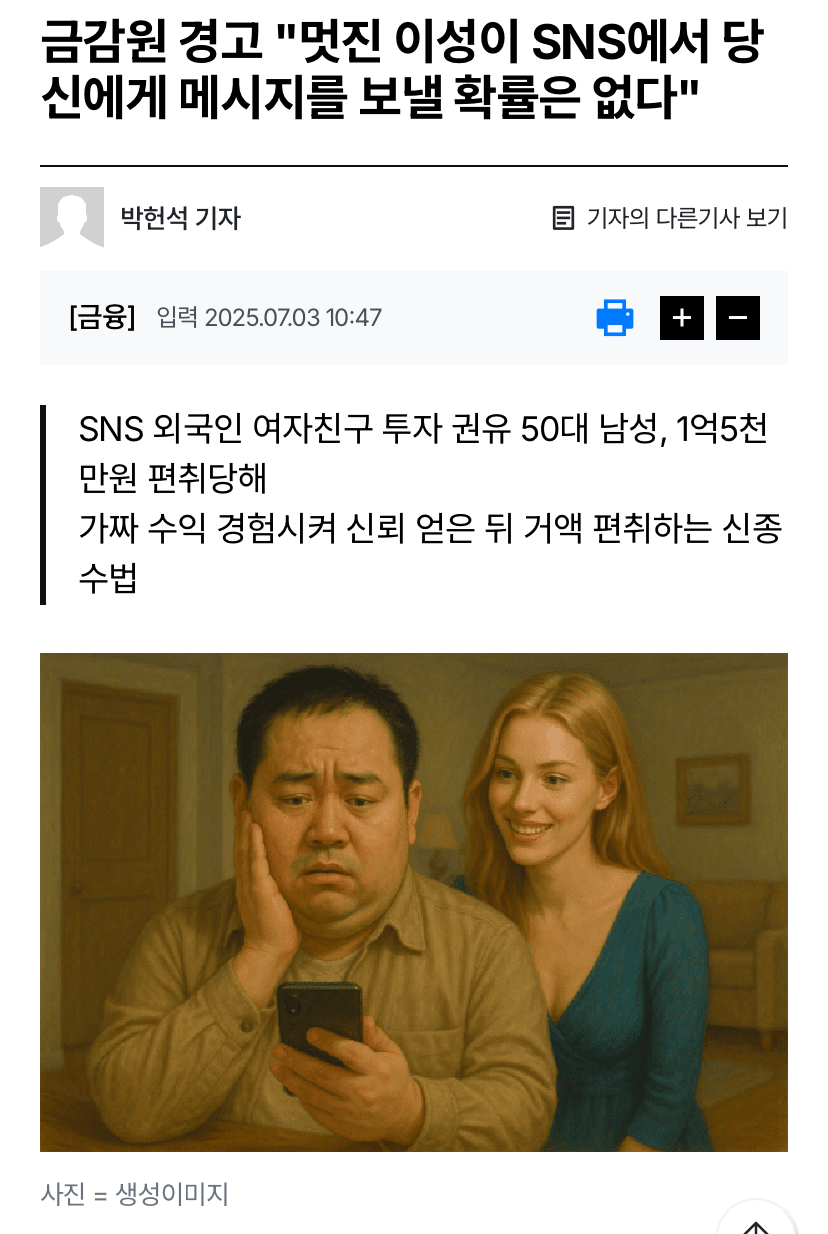Click summary line starting 가짜 수익 경험시켜
The image size is (828, 1234).
[430, 553]
